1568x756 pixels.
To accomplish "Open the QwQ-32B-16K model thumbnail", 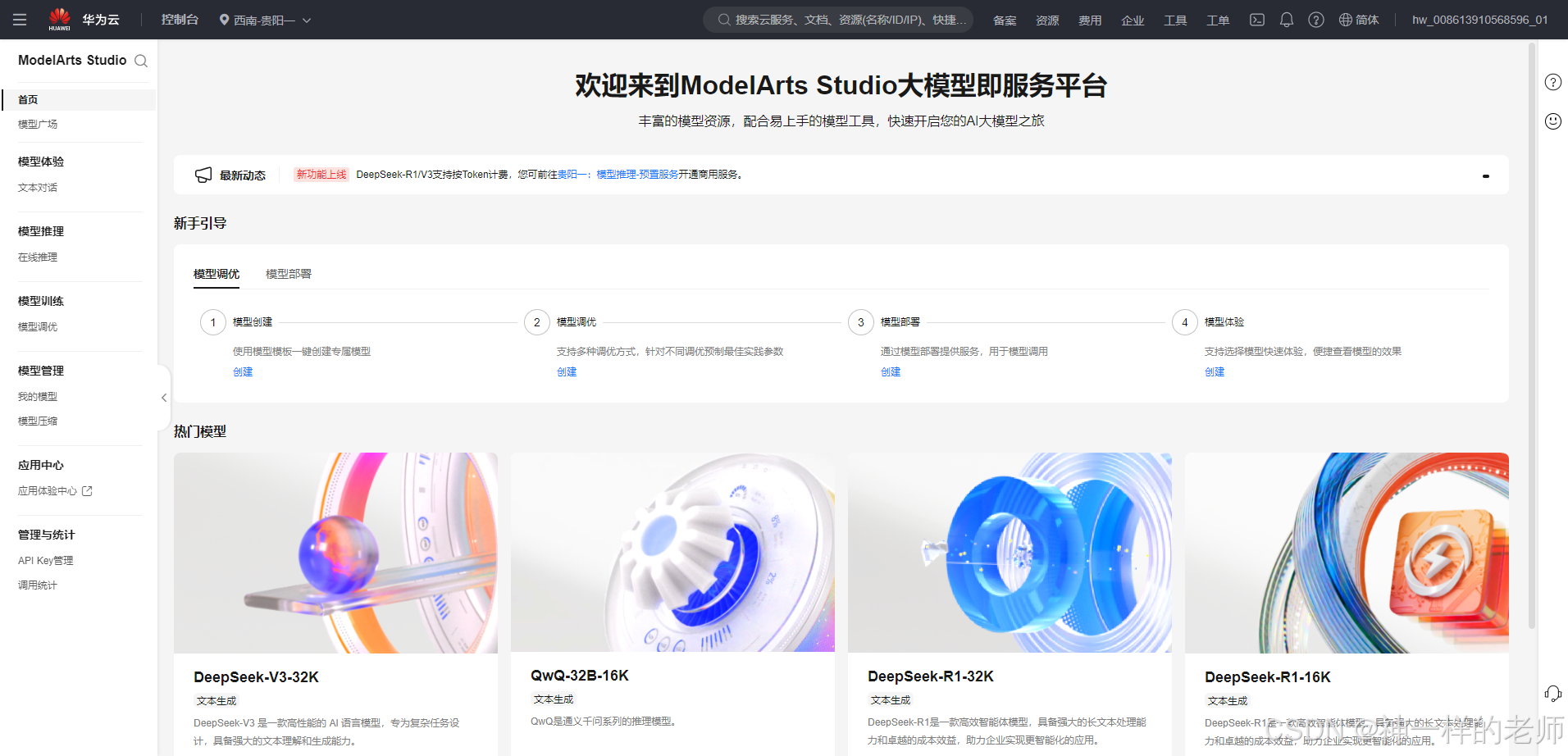I will tap(672, 552).
